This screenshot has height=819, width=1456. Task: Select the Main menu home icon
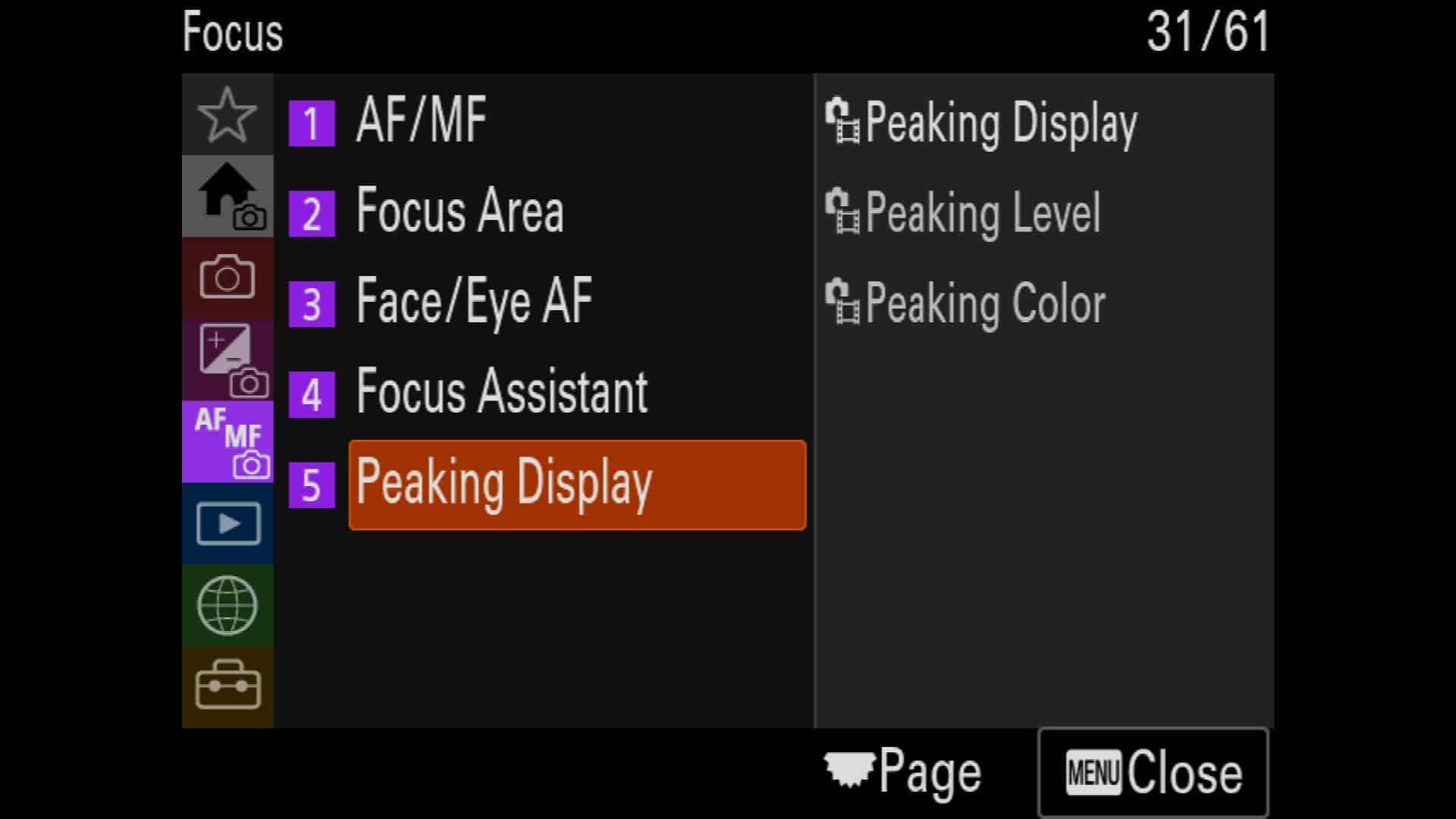coord(227,196)
